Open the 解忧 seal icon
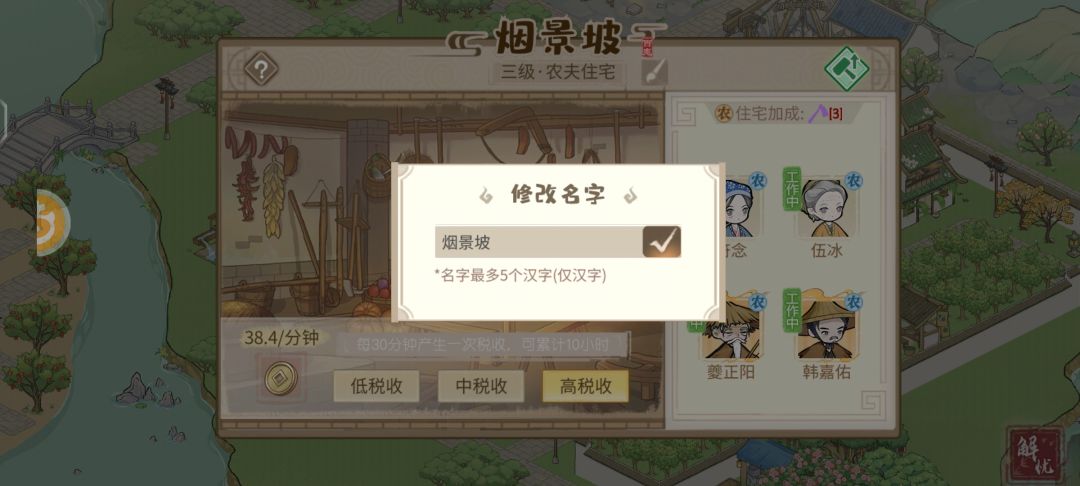The width and height of the screenshot is (1080, 486). 1035,454
